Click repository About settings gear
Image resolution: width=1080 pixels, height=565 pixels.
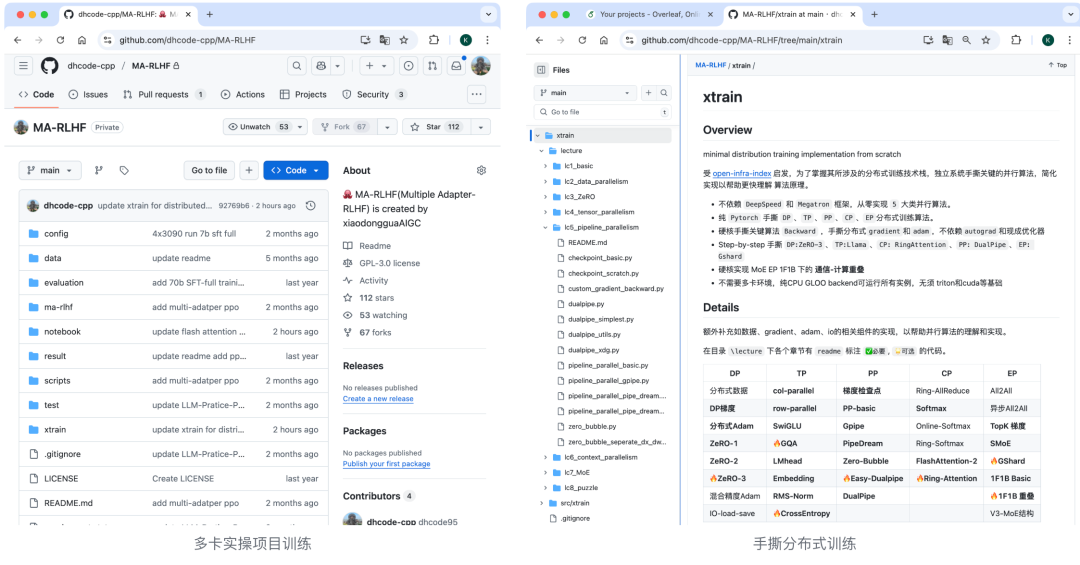pyautogui.click(x=481, y=170)
